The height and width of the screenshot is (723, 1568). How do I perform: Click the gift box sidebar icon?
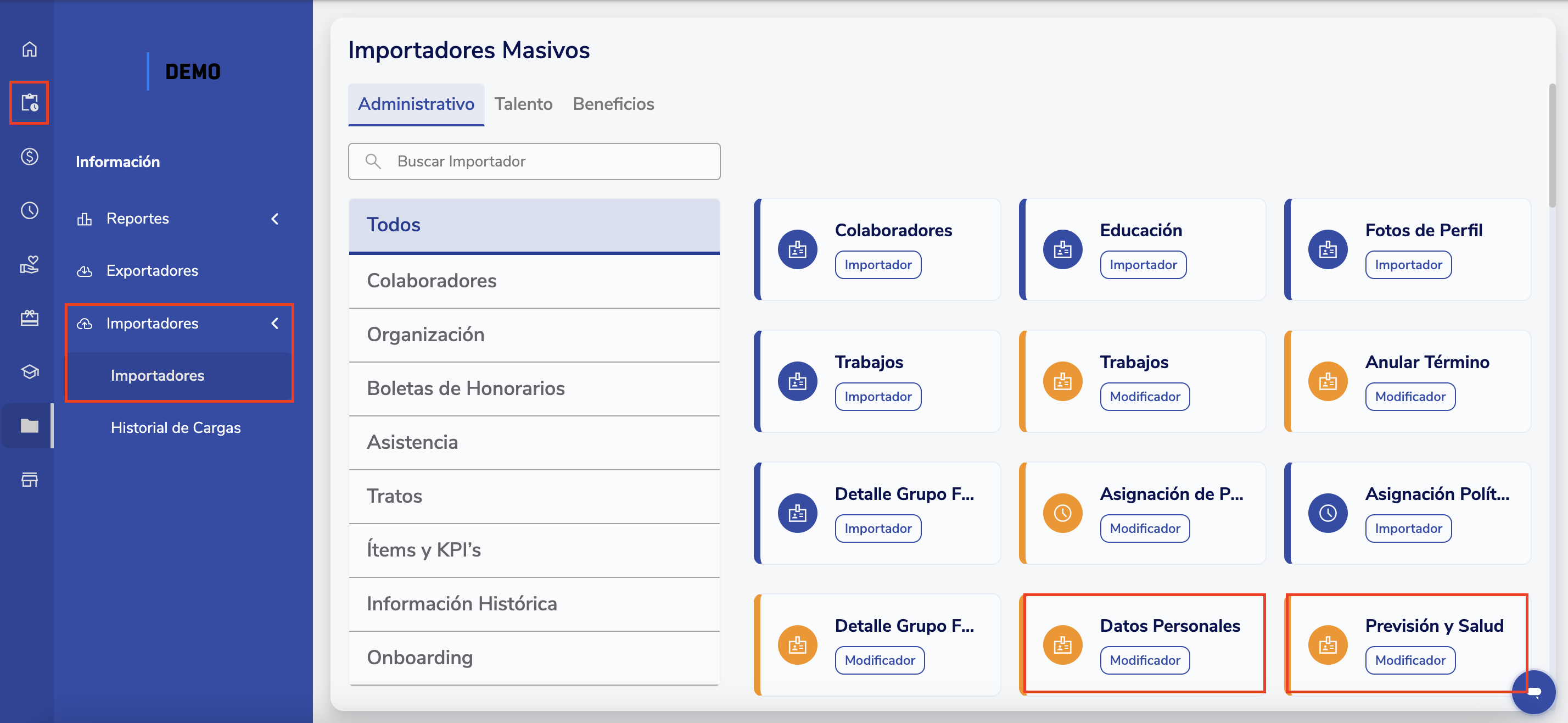tap(29, 318)
